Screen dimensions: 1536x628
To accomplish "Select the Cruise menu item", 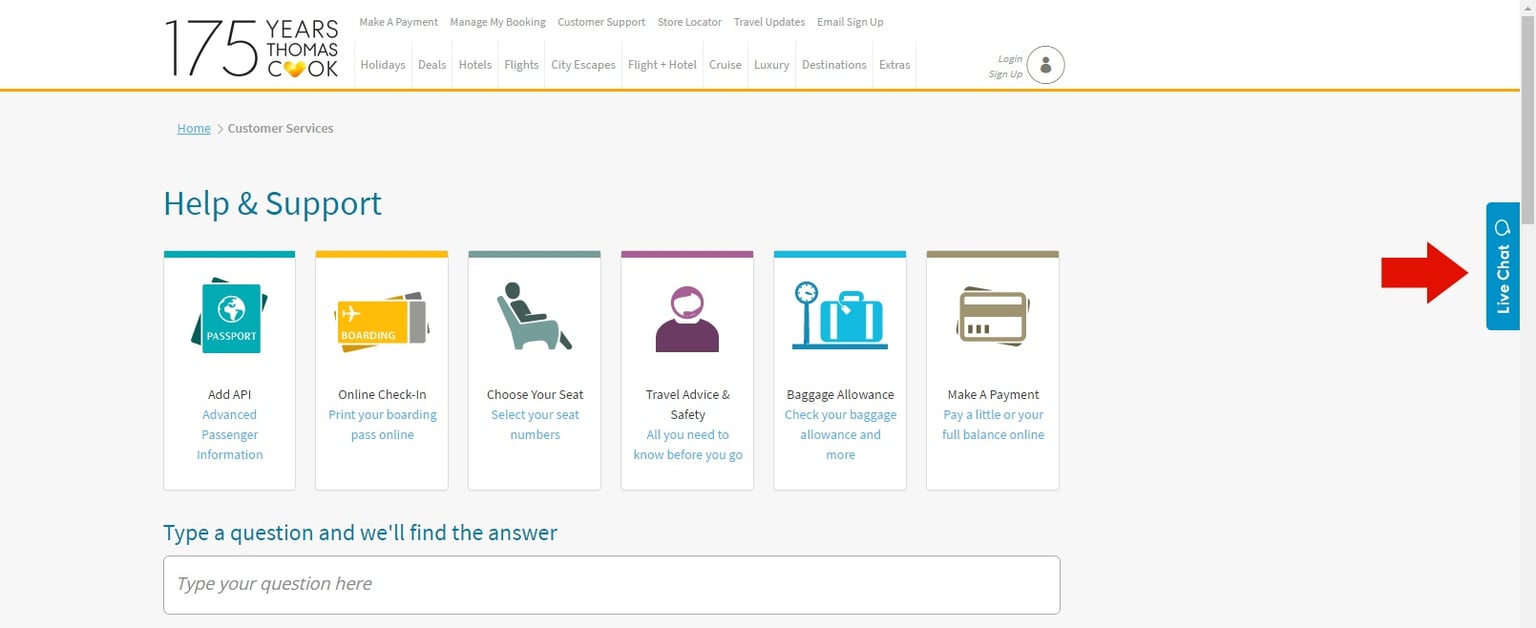I will 724,64.
